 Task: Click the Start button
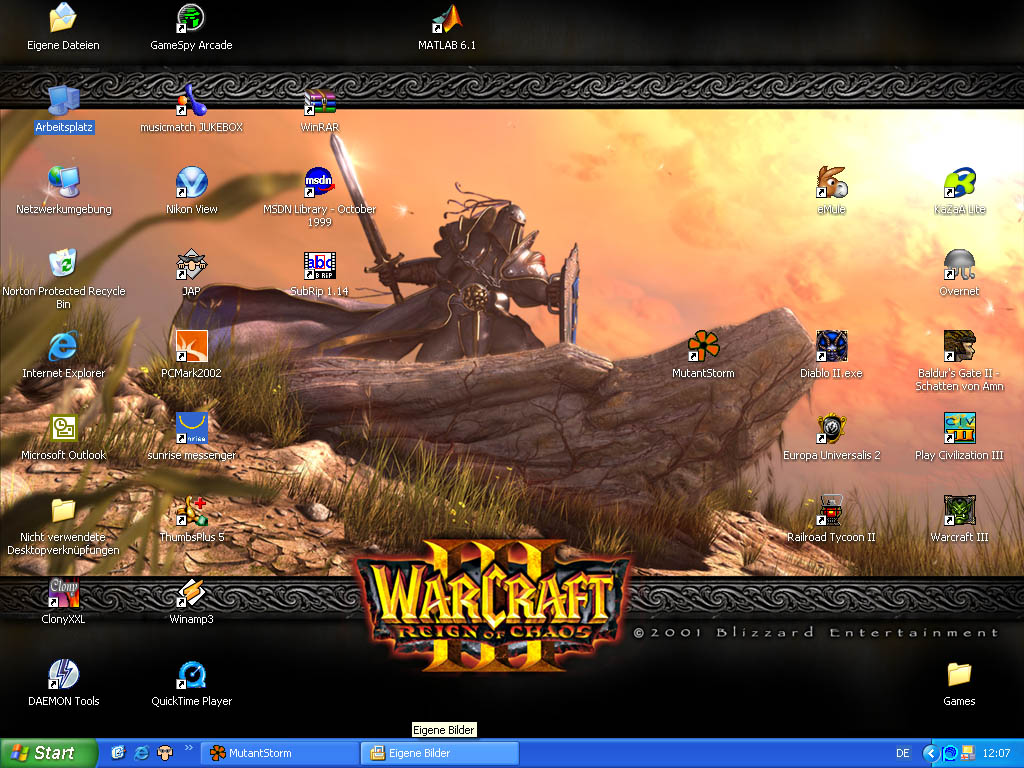point(48,753)
